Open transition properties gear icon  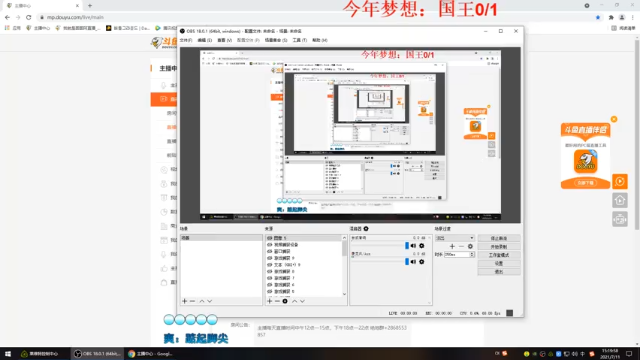click(x=470, y=246)
